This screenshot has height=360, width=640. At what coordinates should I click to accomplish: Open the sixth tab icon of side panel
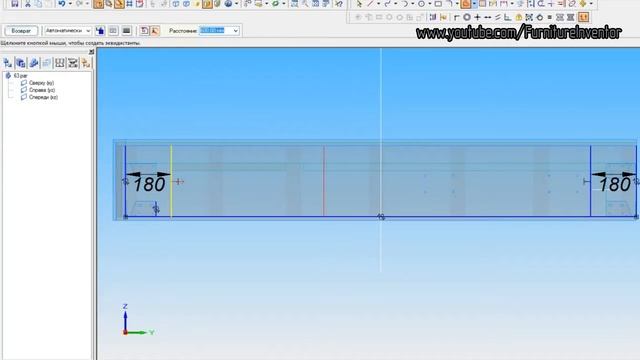pyautogui.click(x=73, y=63)
